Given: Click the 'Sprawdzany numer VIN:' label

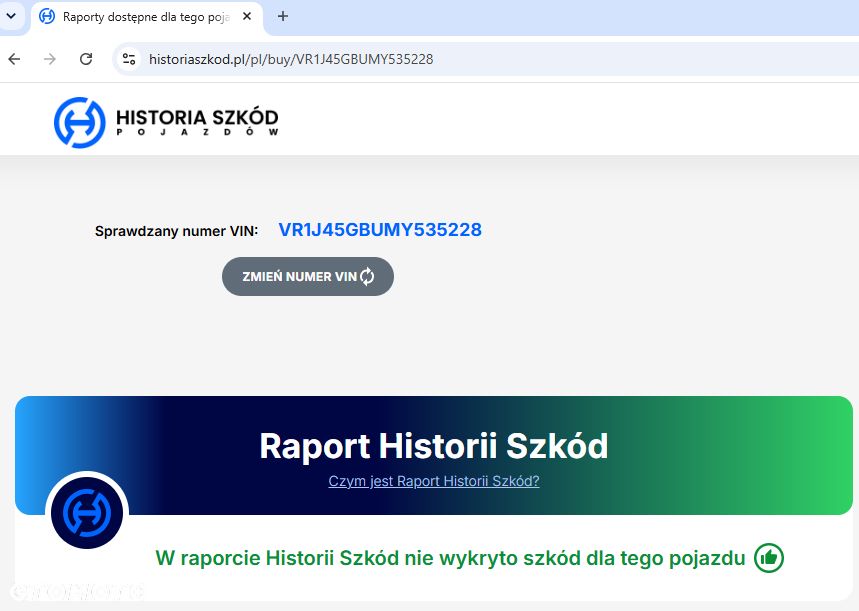Looking at the screenshot, I should tap(176, 231).
